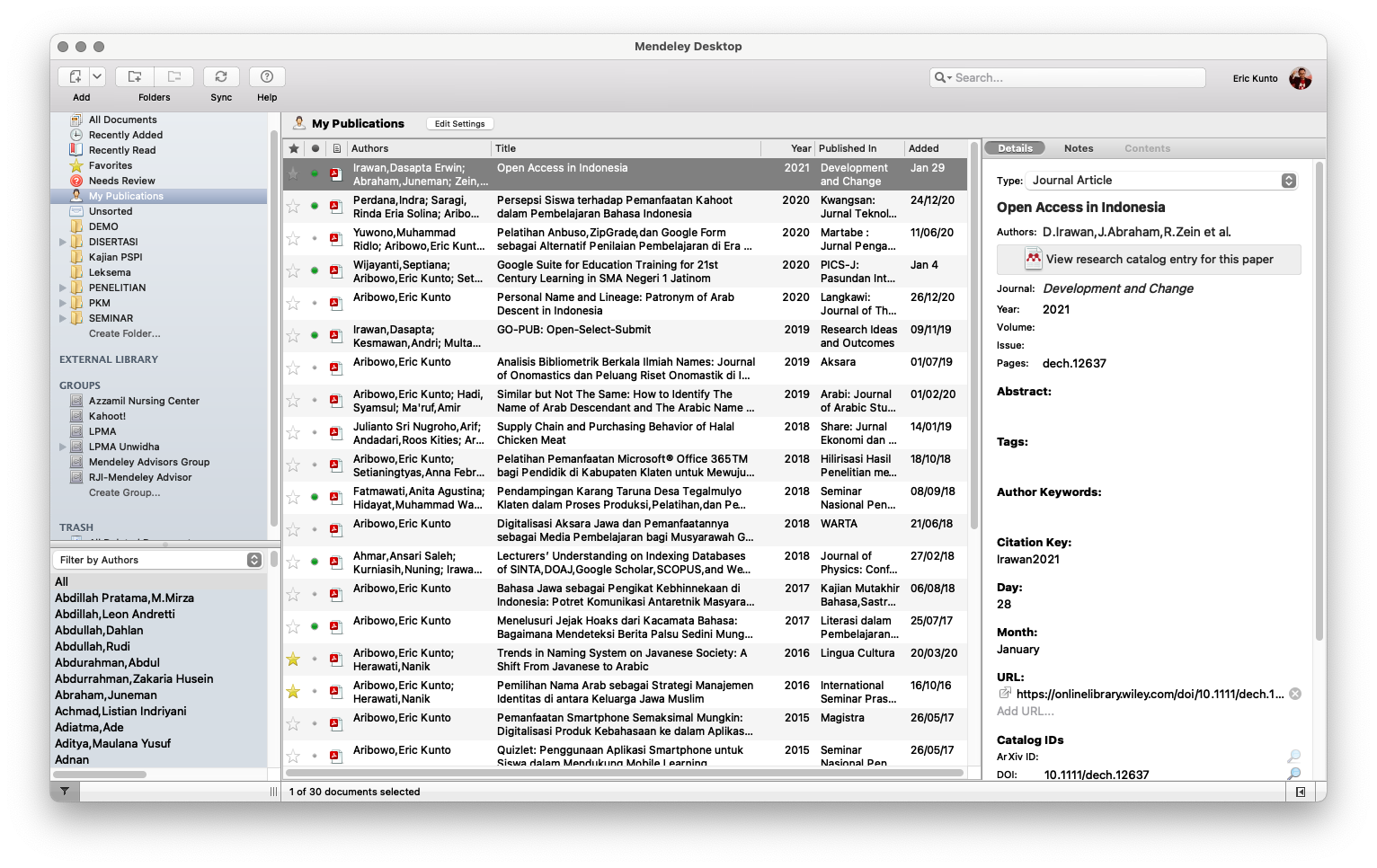Screen dimensions: 1377x868
Task: Expand the DISERTASI folder
Action: coord(62,242)
